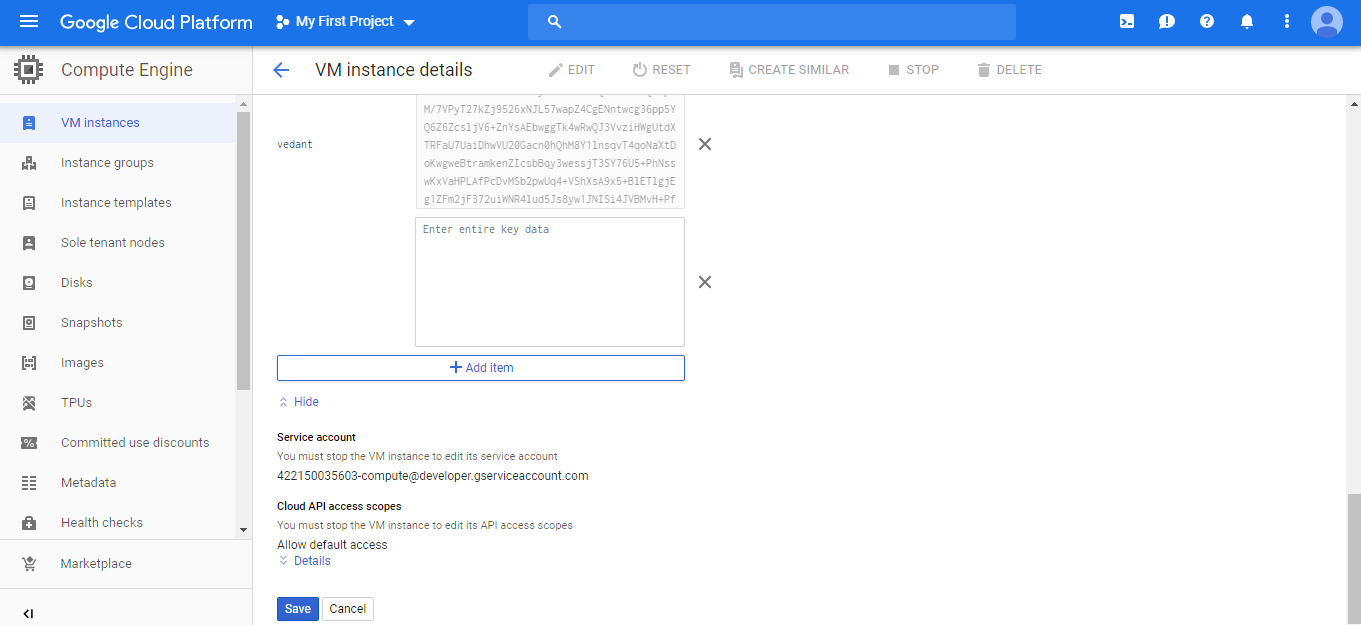Collapse SSH keys with Hide link
This screenshot has height=625, width=1361.
tap(299, 402)
